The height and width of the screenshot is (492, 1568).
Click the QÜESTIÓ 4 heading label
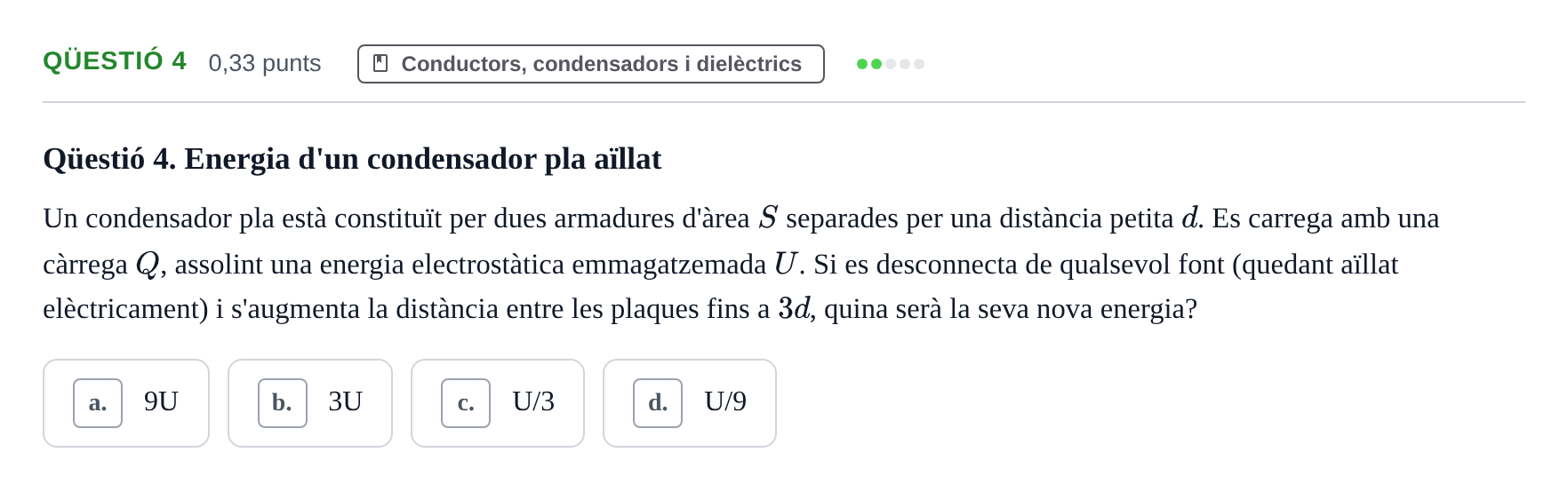pos(115,61)
